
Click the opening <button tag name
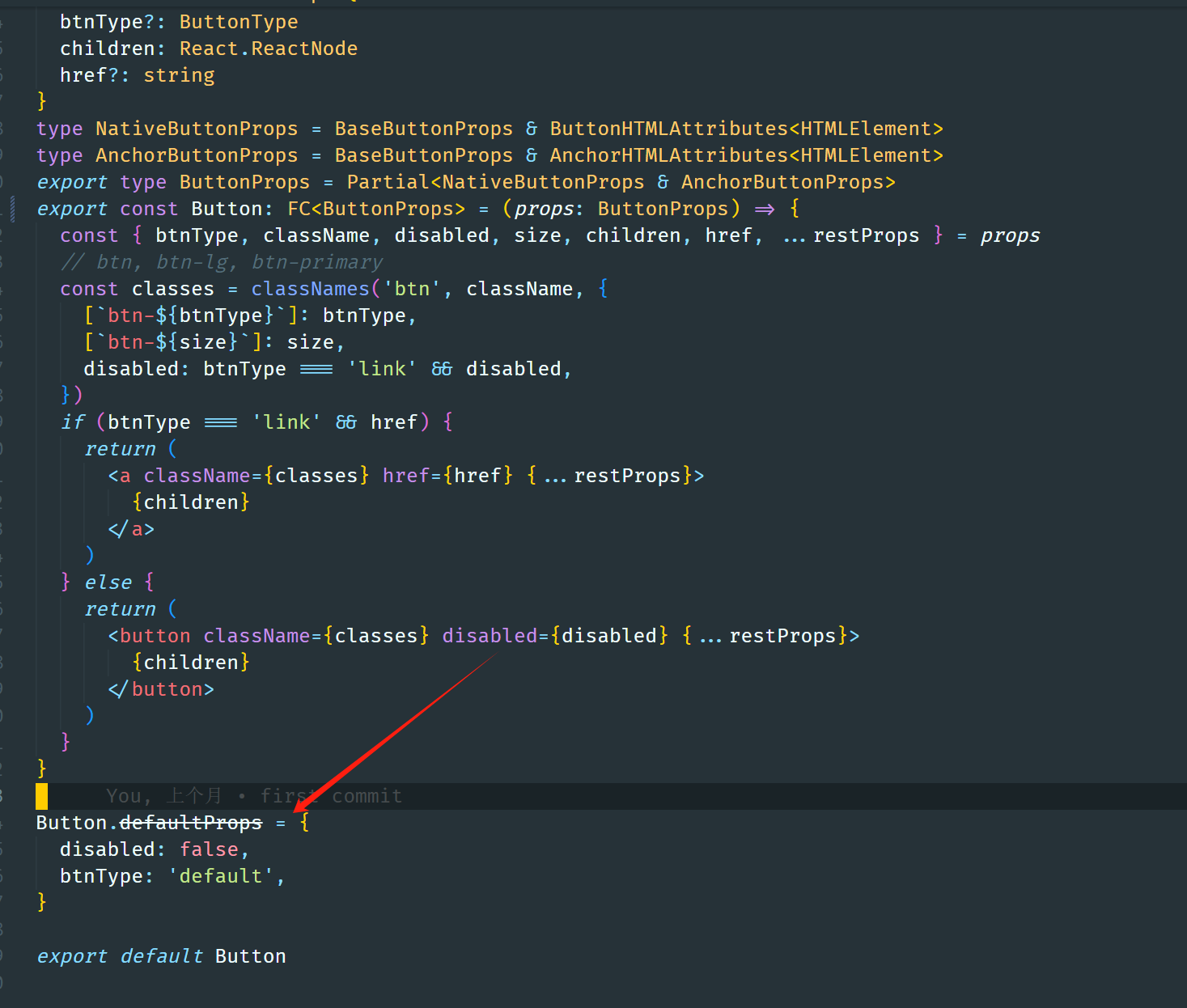click(155, 636)
